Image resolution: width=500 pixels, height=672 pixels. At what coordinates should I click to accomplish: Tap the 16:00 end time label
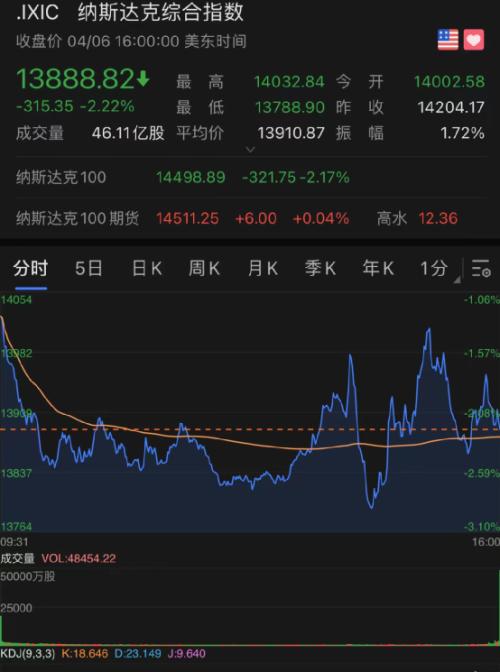[486, 542]
